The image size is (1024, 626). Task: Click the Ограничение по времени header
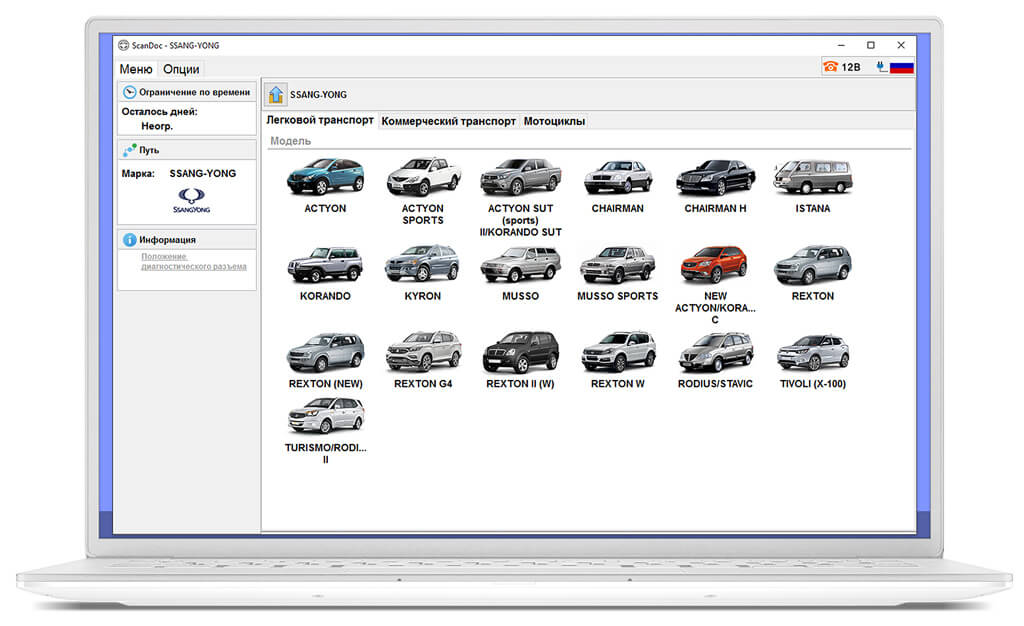(187, 92)
